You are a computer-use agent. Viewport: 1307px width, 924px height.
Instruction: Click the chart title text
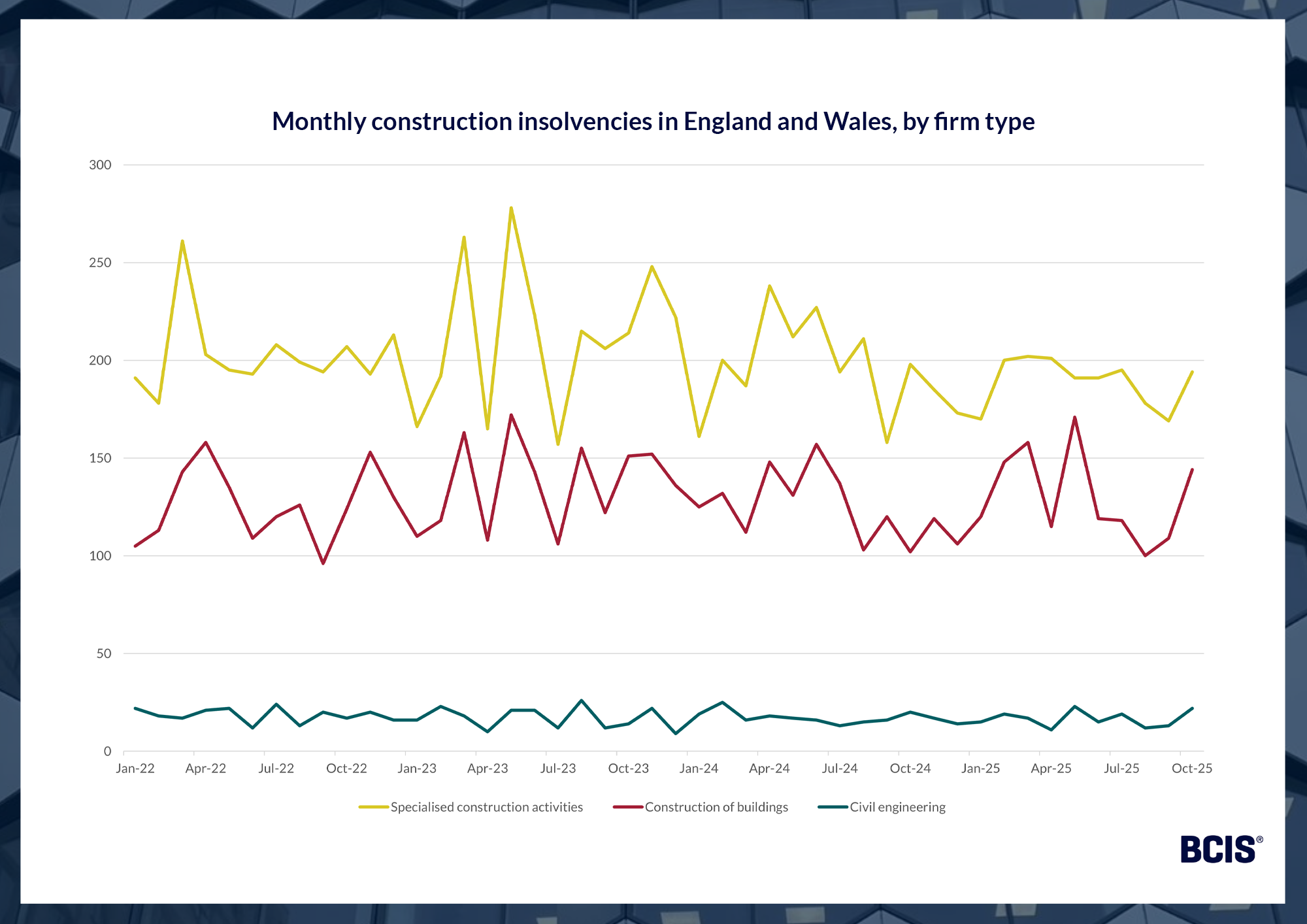pyautogui.click(x=653, y=122)
